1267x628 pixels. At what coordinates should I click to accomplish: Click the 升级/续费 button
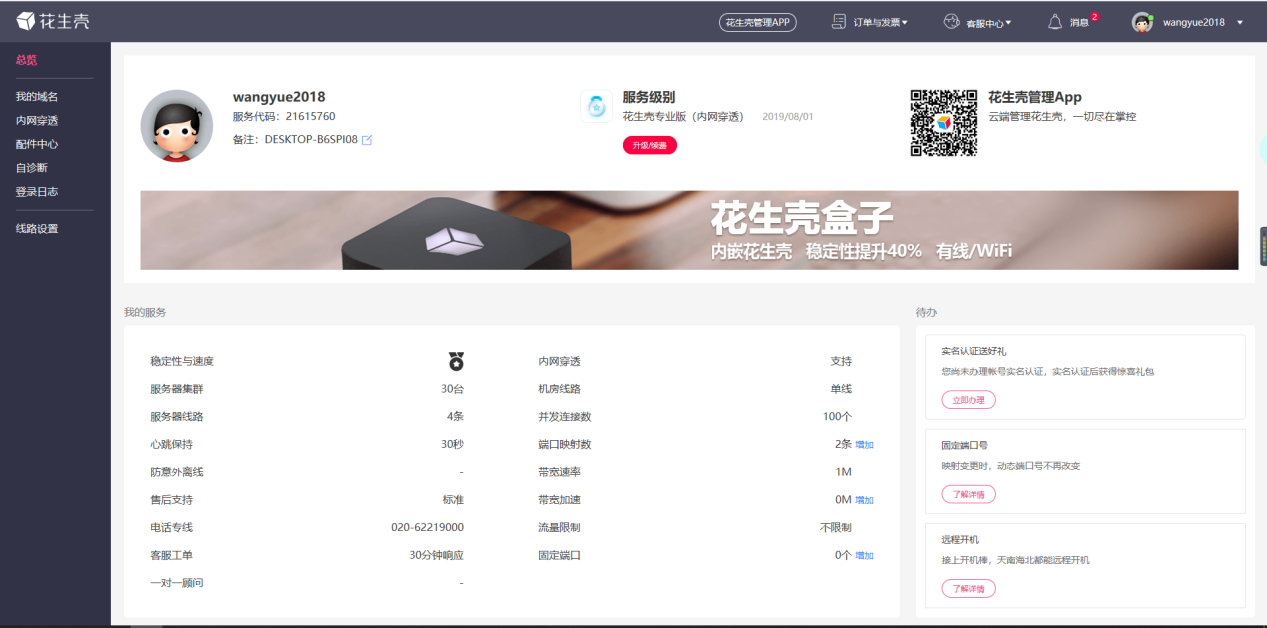650,145
